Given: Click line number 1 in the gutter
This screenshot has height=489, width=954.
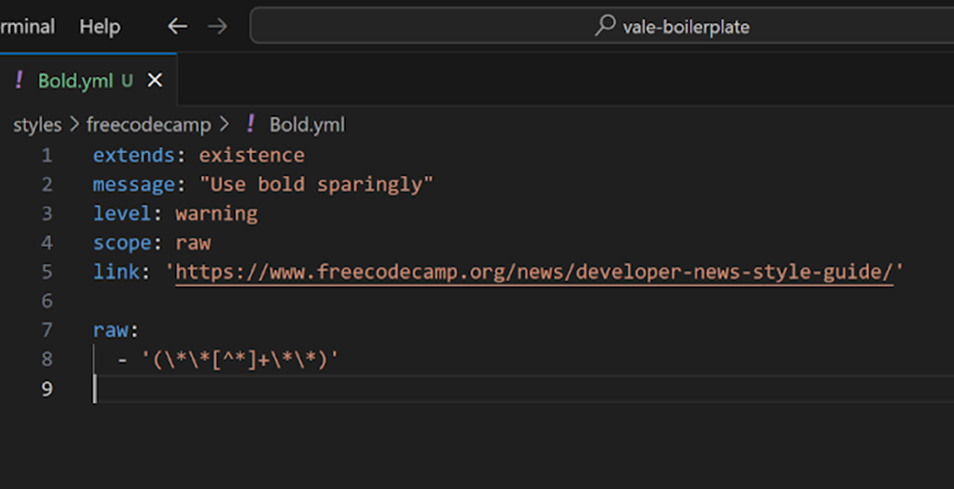Looking at the screenshot, I should pyautogui.click(x=47, y=156).
